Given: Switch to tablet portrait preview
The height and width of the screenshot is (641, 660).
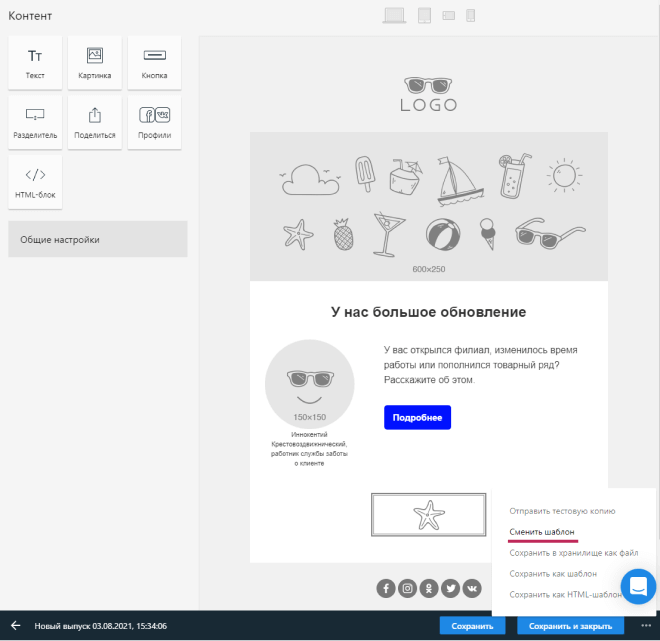Looking at the screenshot, I should tap(424, 15).
